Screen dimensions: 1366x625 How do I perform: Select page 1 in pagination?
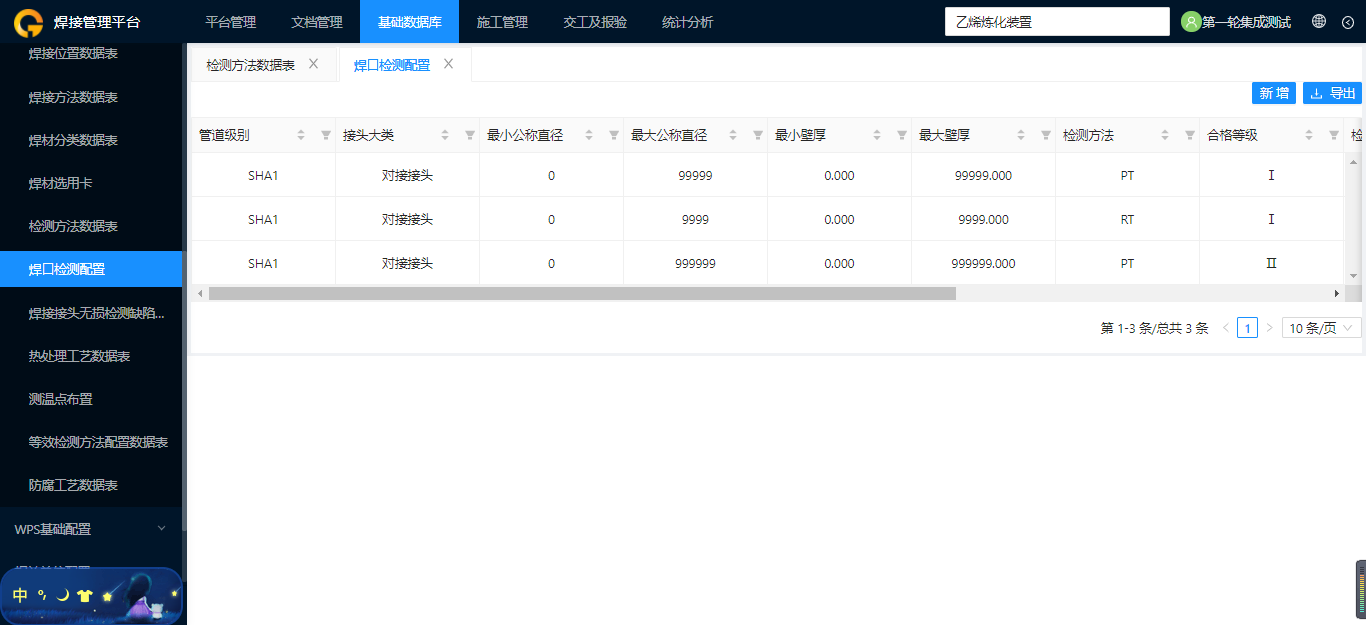pyautogui.click(x=1247, y=328)
